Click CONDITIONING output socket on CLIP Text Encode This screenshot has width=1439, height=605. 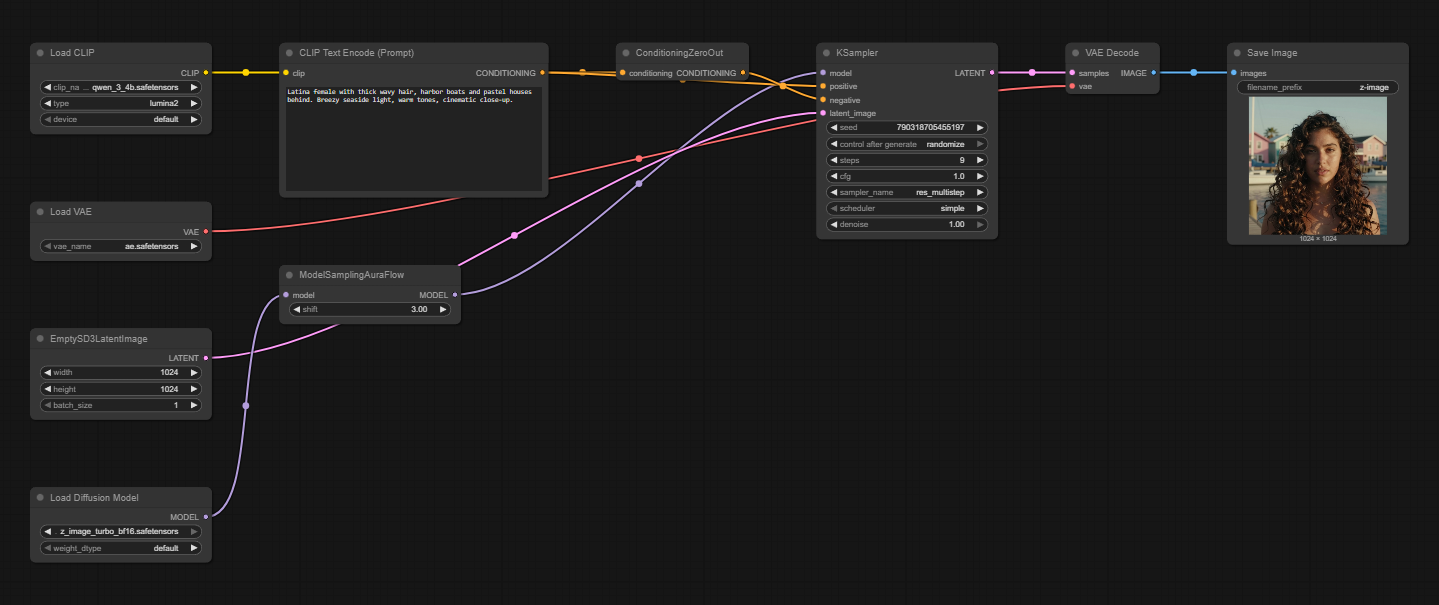pos(543,73)
